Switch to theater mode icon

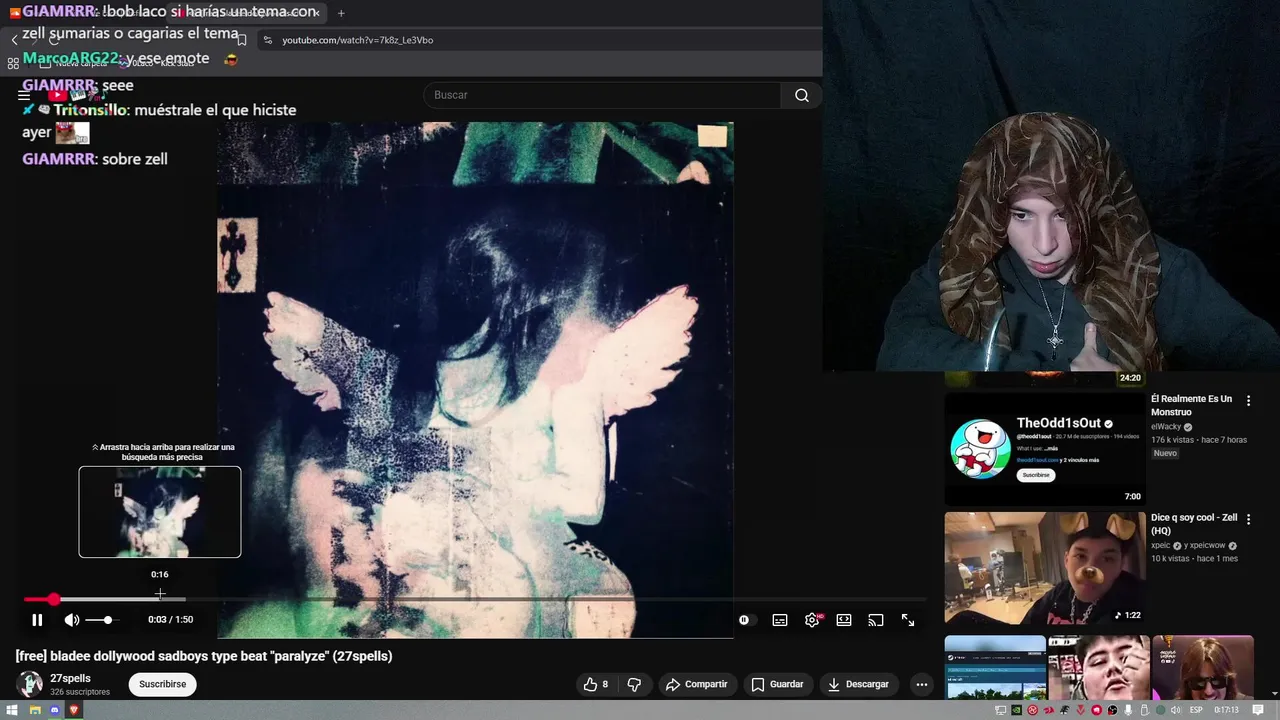[844, 620]
